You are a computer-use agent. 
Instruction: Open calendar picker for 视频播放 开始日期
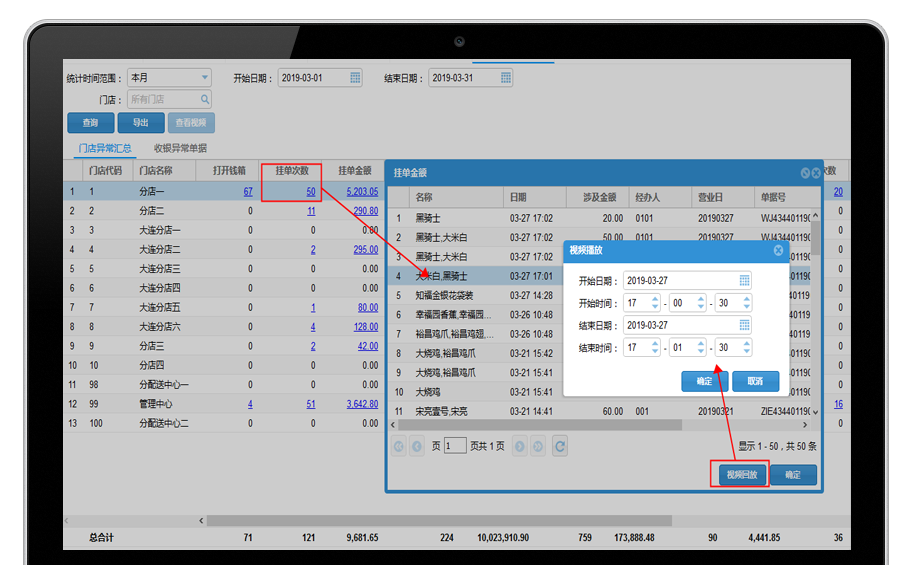744,280
